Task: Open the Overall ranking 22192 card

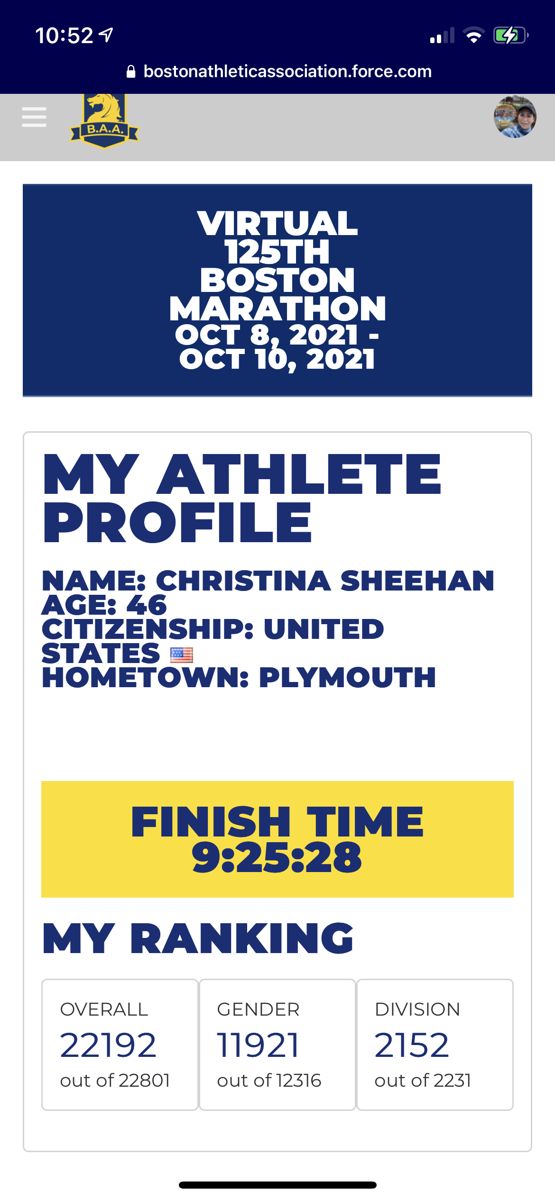Action: (120, 1045)
